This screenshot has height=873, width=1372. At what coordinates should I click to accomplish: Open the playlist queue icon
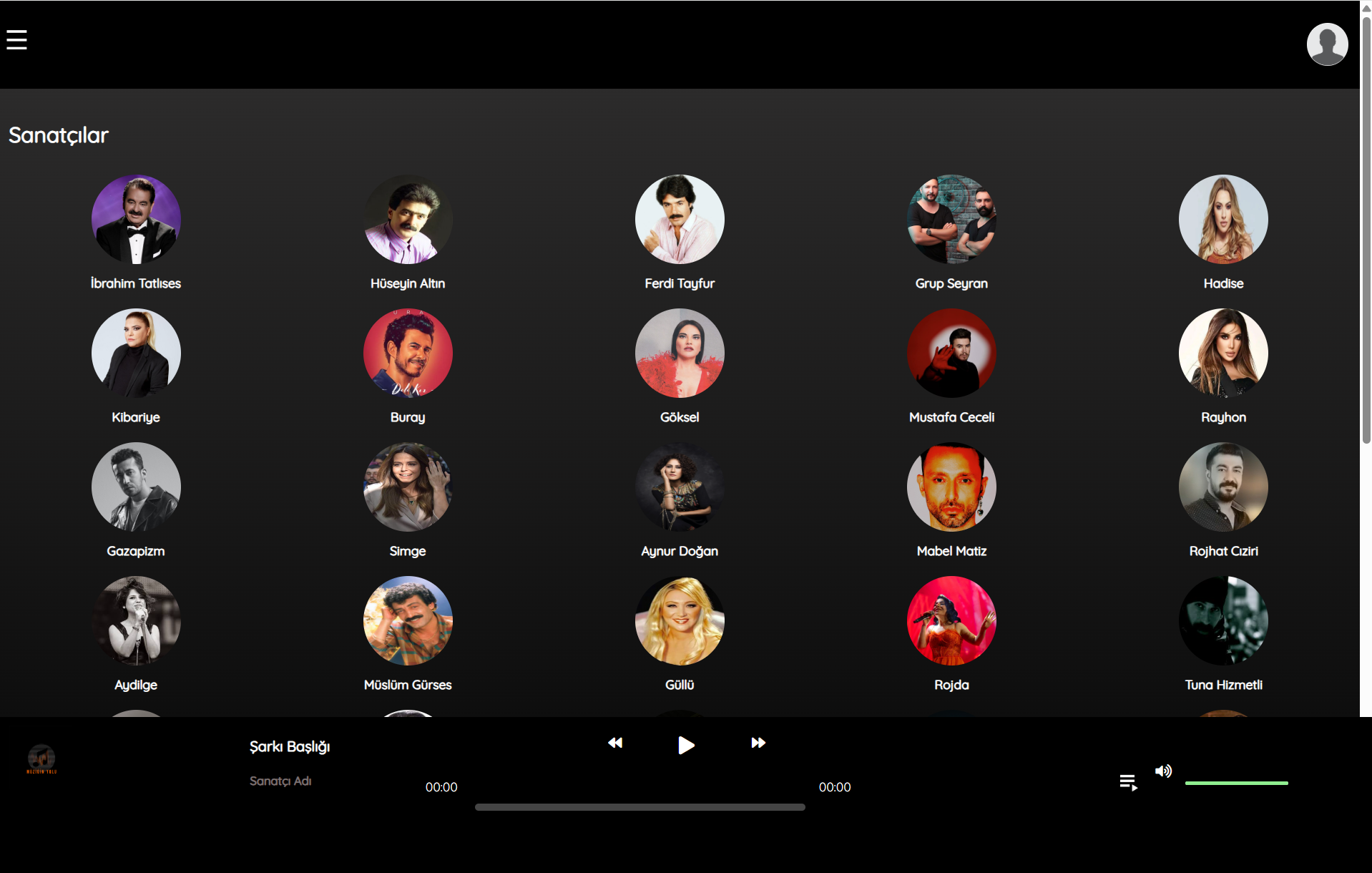click(1128, 782)
